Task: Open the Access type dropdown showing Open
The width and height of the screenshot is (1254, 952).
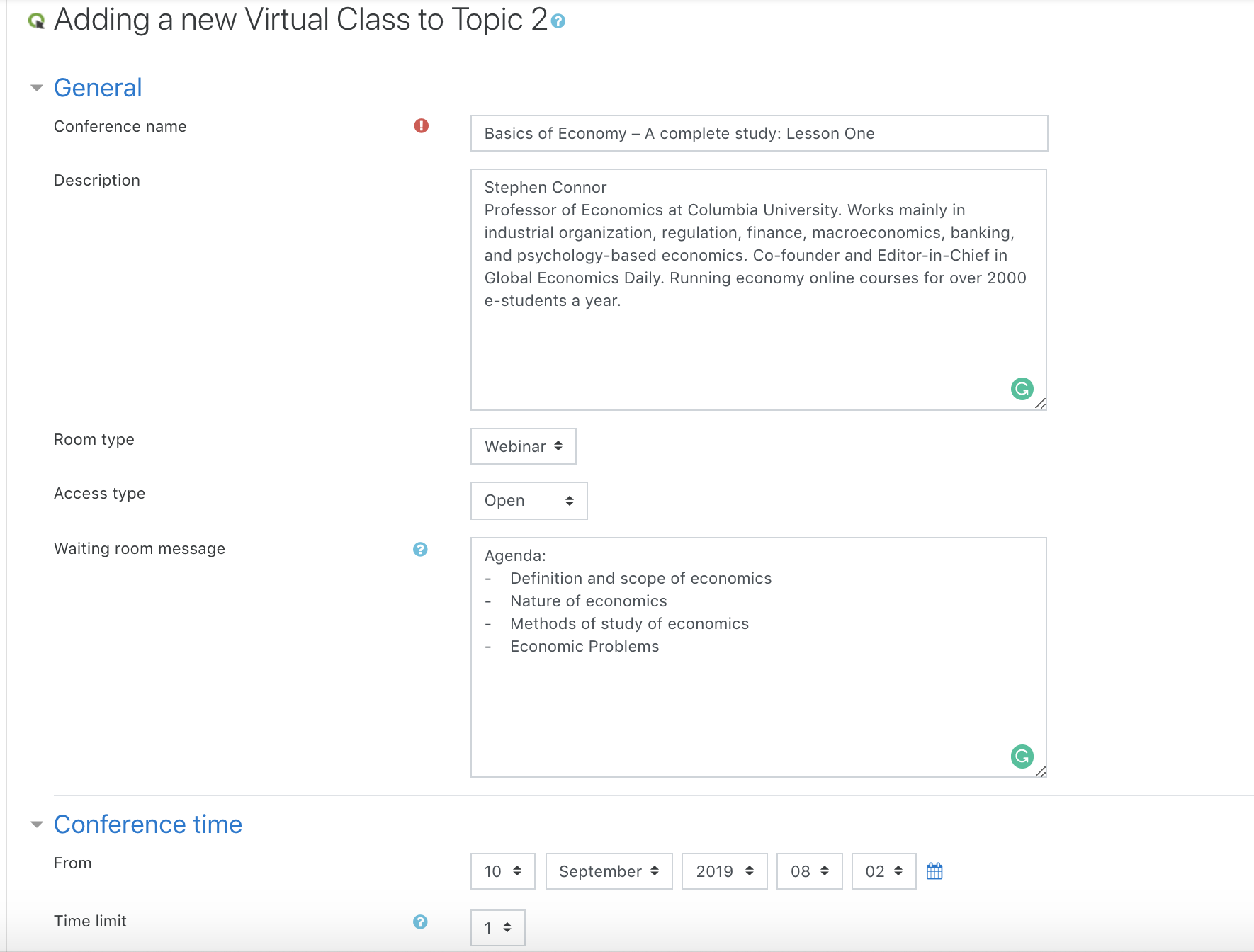Action: coord(529,501)
